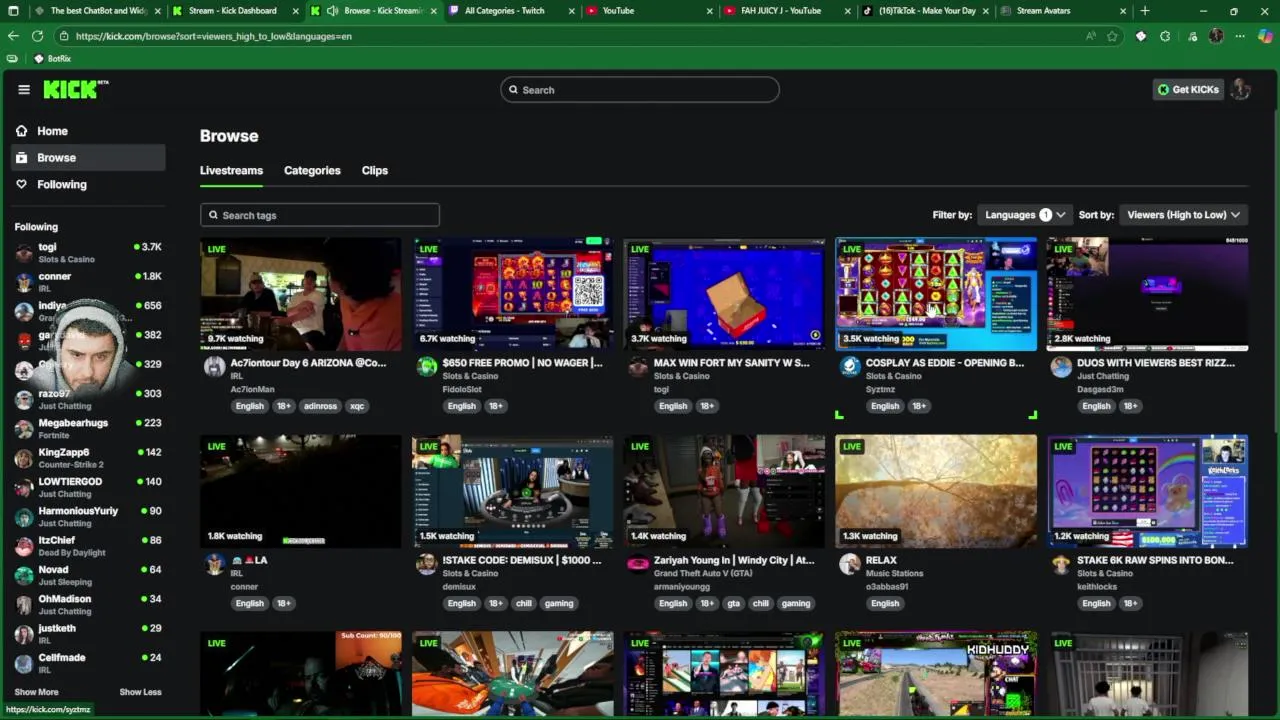Go to Home in sidebar
The image size is (1280, 720).
(88, 131)
